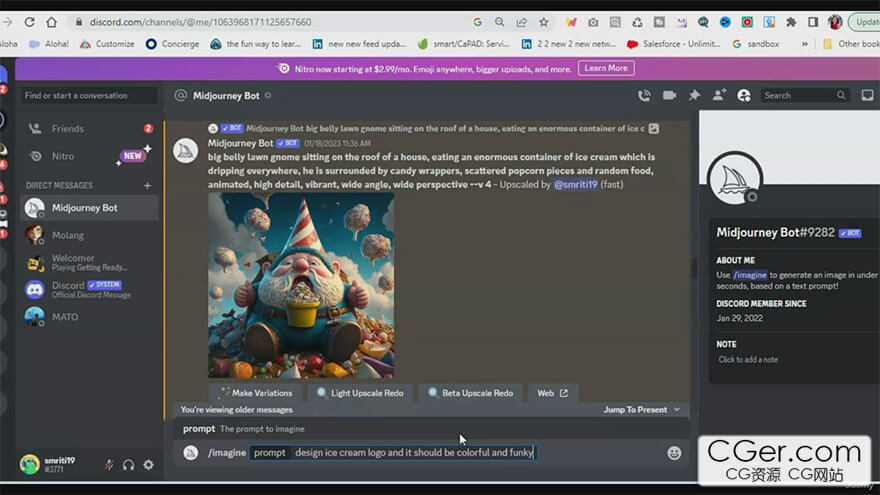Viewport: 880px width, 495px height.
Task: Open the emoji picker in message box
Action: [674, 452]
